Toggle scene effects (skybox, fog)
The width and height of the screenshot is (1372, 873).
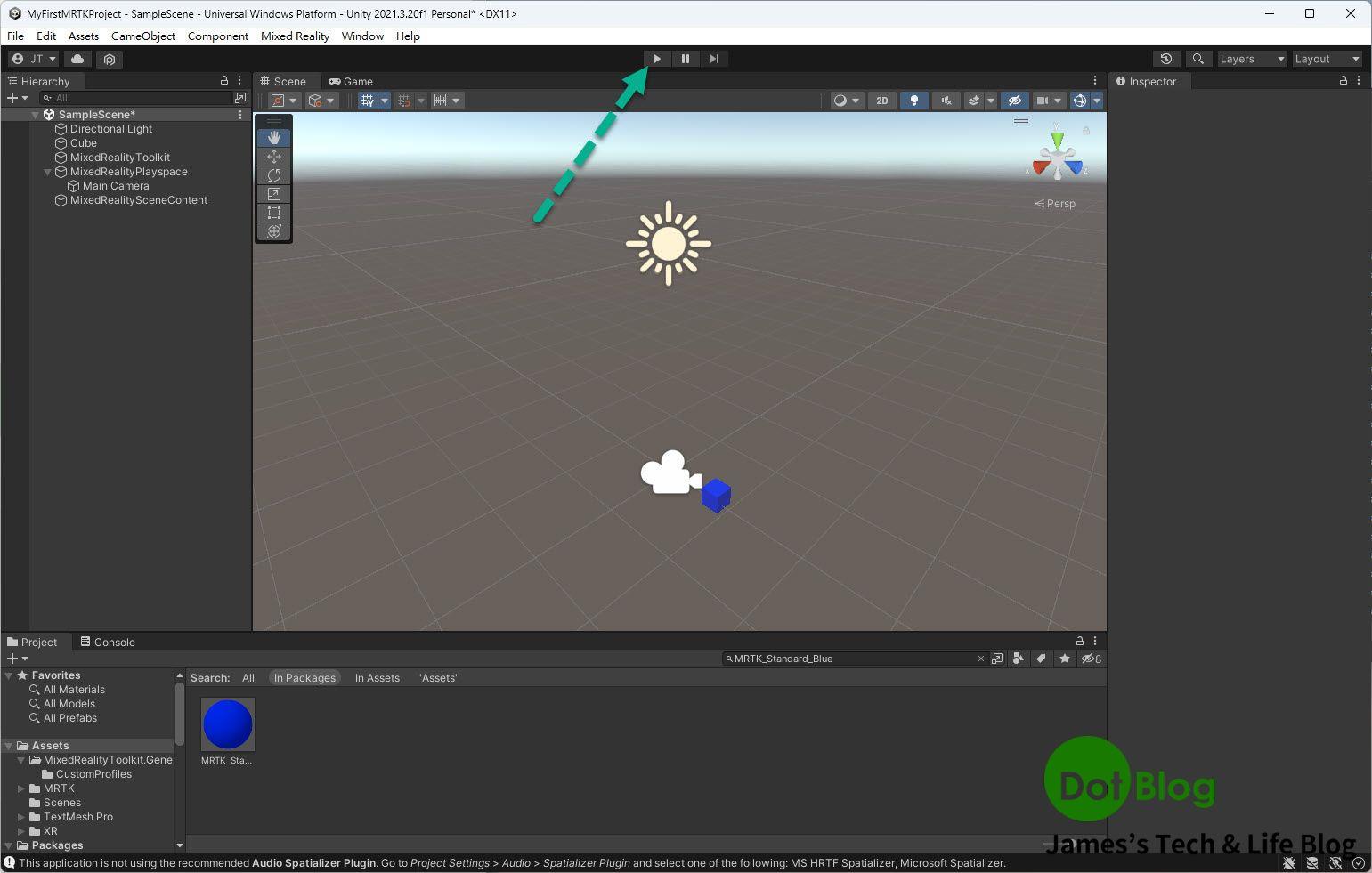[x=974, y=101]
